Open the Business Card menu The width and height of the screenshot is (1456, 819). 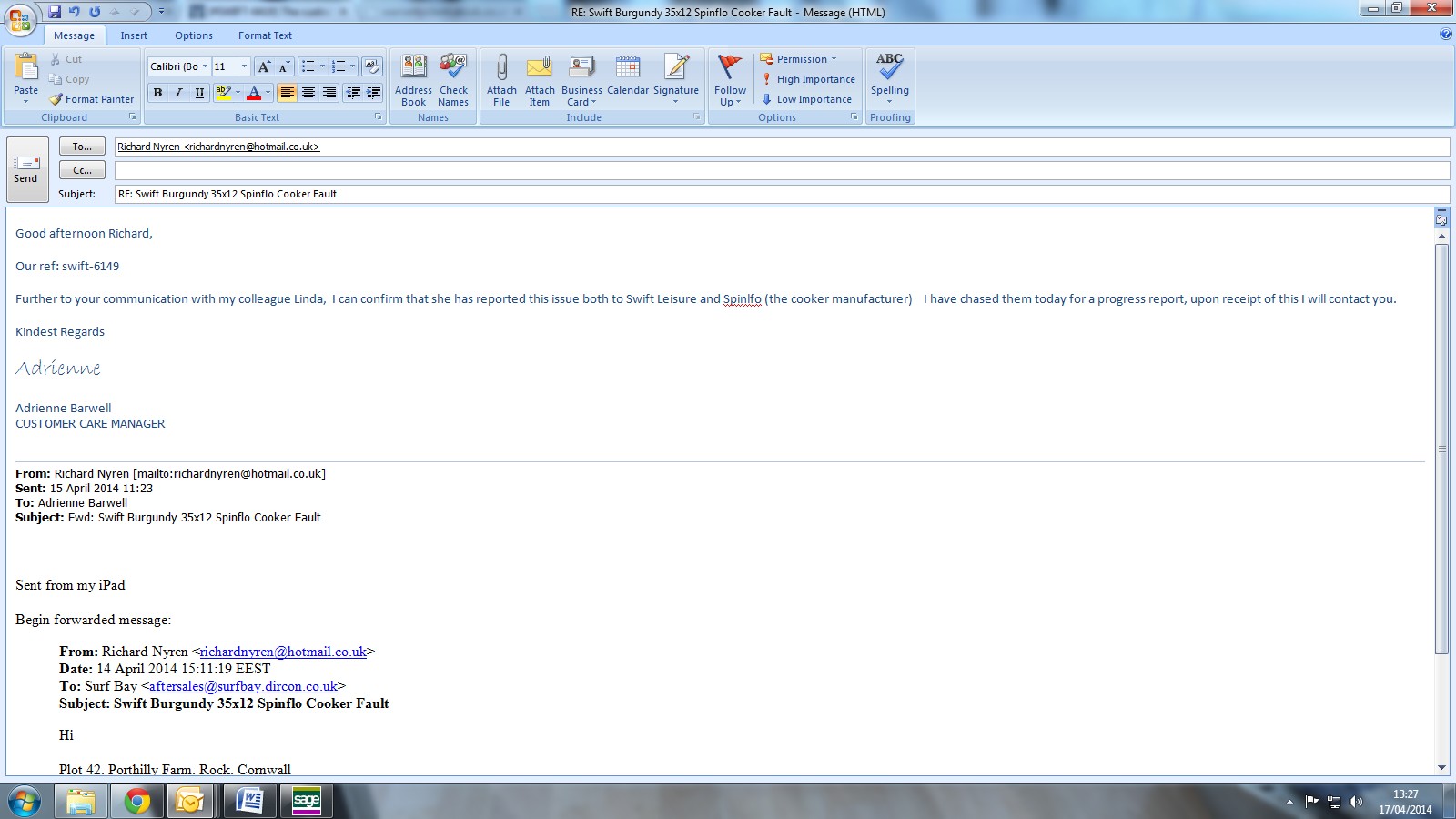pos(581,80)
